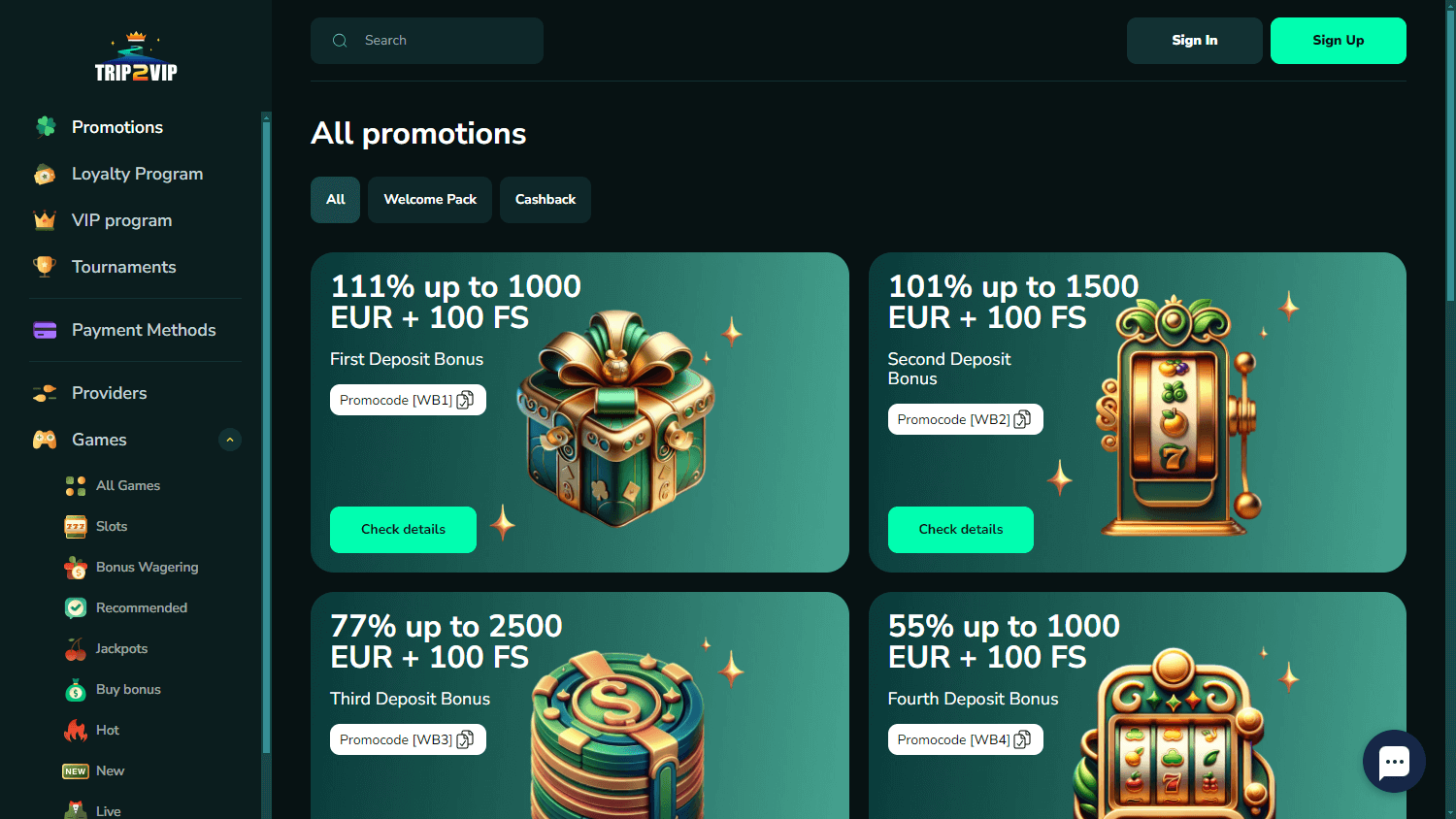This screenshot has height=819, width=1456.
Task: Collapse the Games menu chevron
Action: (230, 440)
